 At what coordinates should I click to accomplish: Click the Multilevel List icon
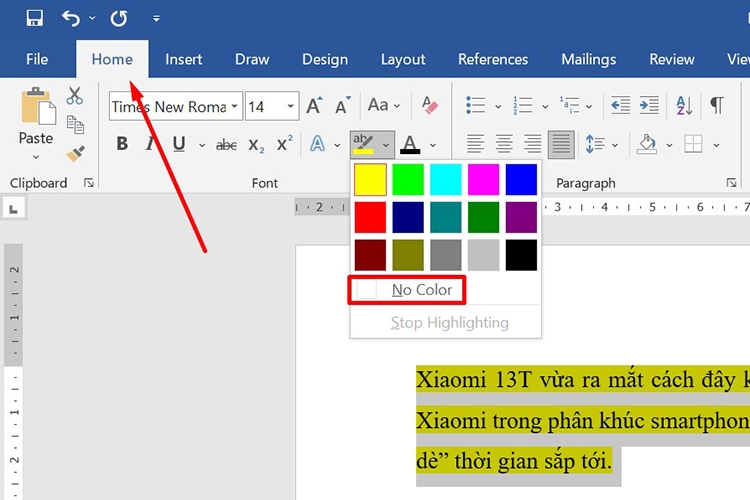click(x=569, y=105)
